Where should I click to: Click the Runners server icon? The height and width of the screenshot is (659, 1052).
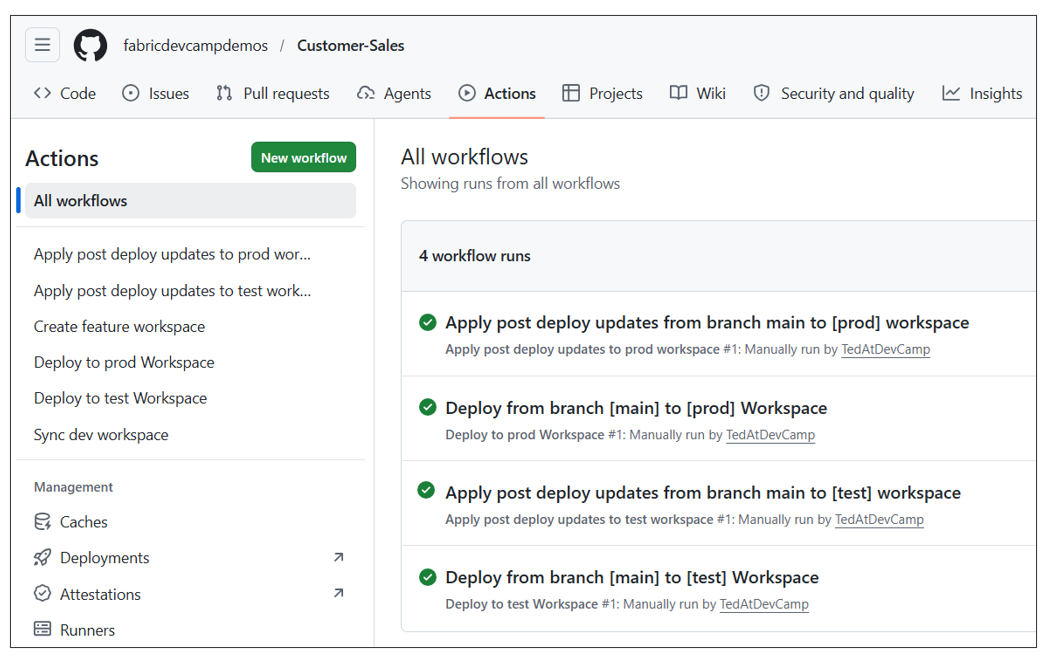42,629
